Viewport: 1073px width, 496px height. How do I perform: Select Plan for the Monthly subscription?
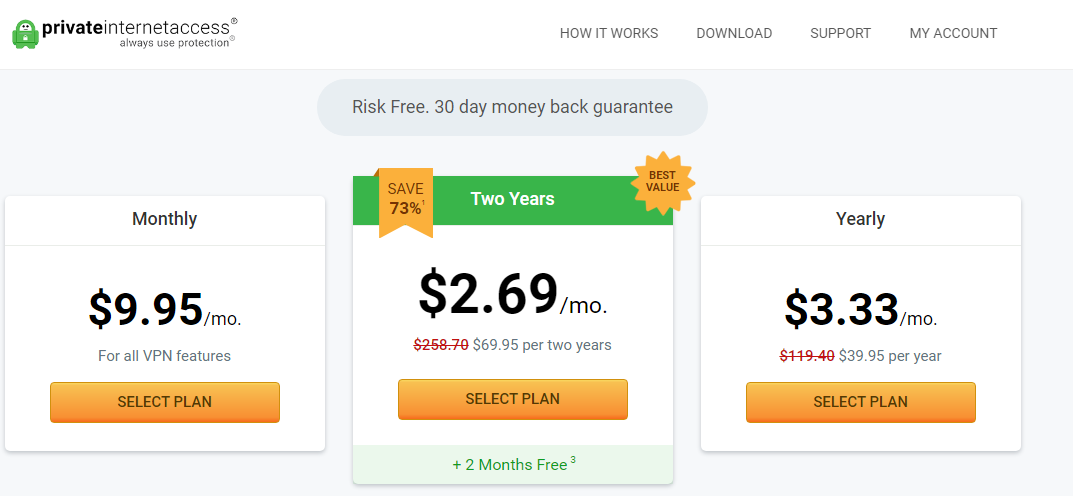coord(165,402)
